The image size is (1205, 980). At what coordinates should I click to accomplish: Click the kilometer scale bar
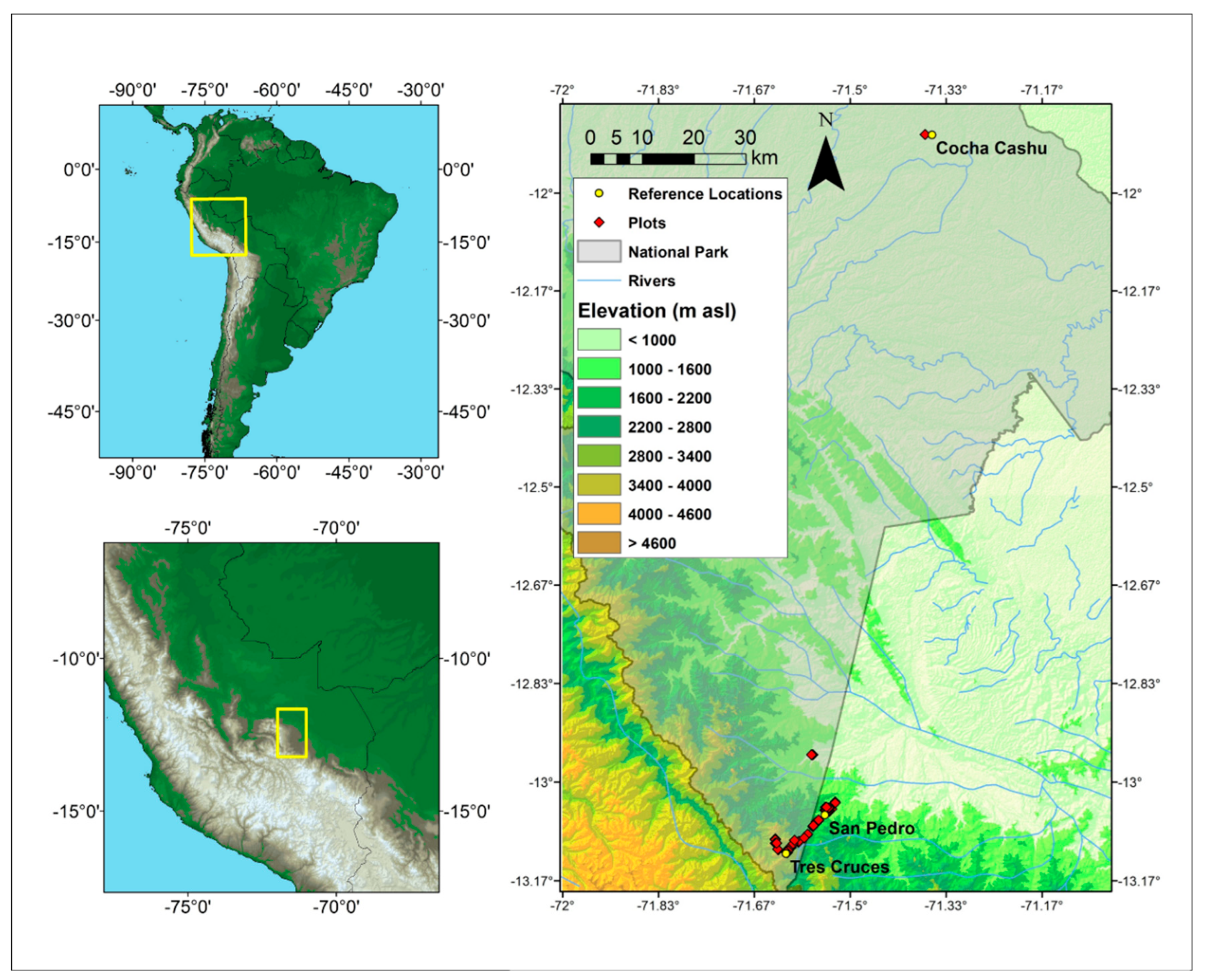[x=668, y=159]
